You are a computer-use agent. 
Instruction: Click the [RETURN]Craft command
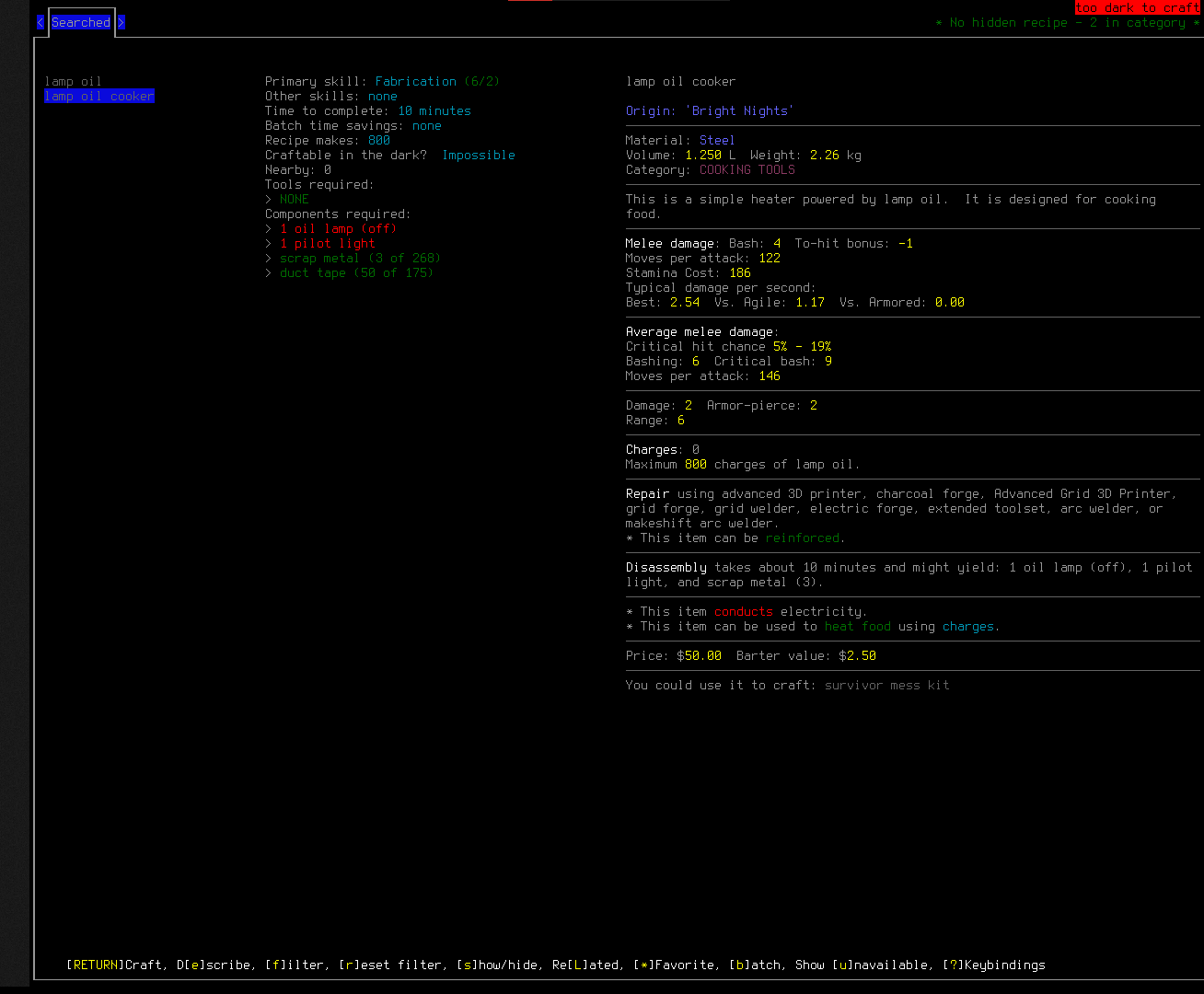point(114,965)
